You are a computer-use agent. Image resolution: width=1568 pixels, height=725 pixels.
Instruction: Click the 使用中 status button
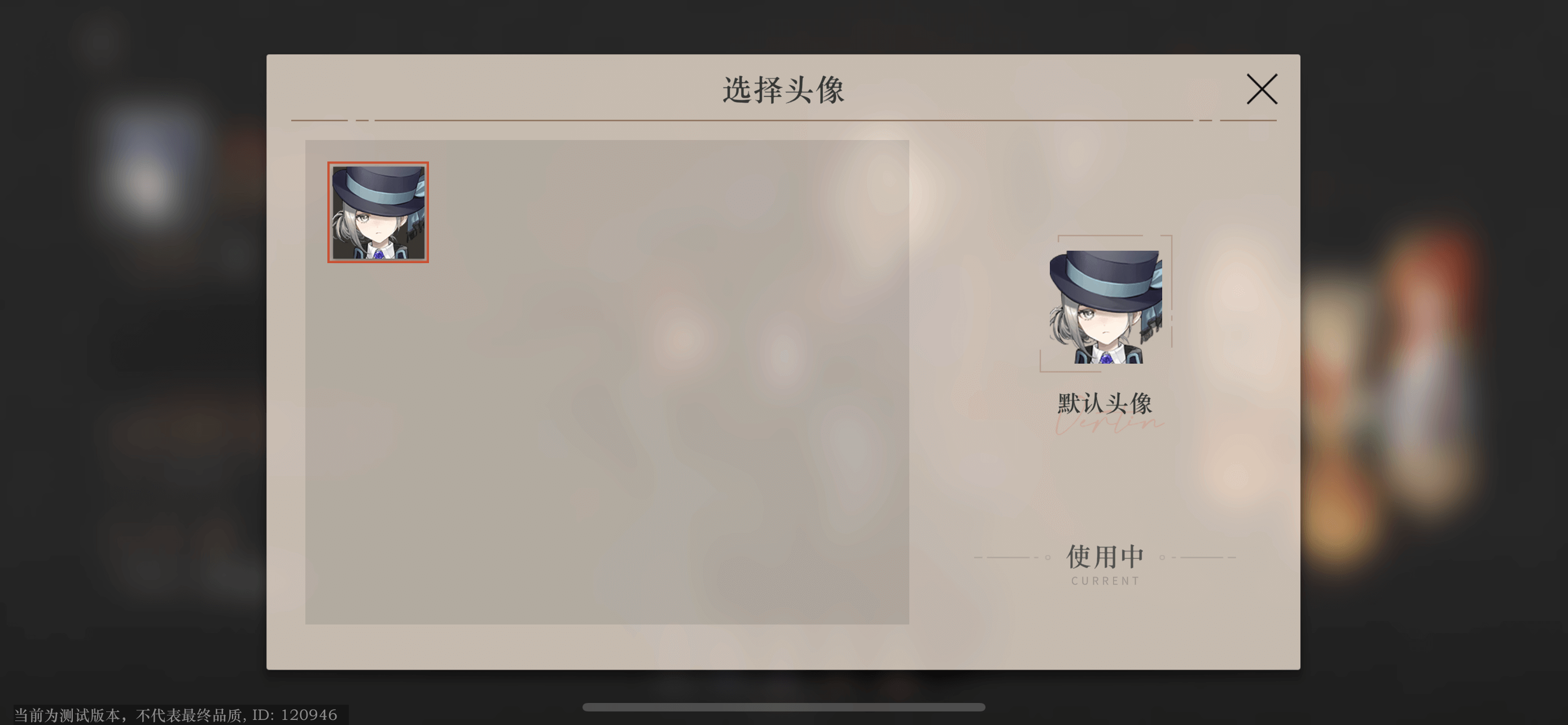(1105, 556)
